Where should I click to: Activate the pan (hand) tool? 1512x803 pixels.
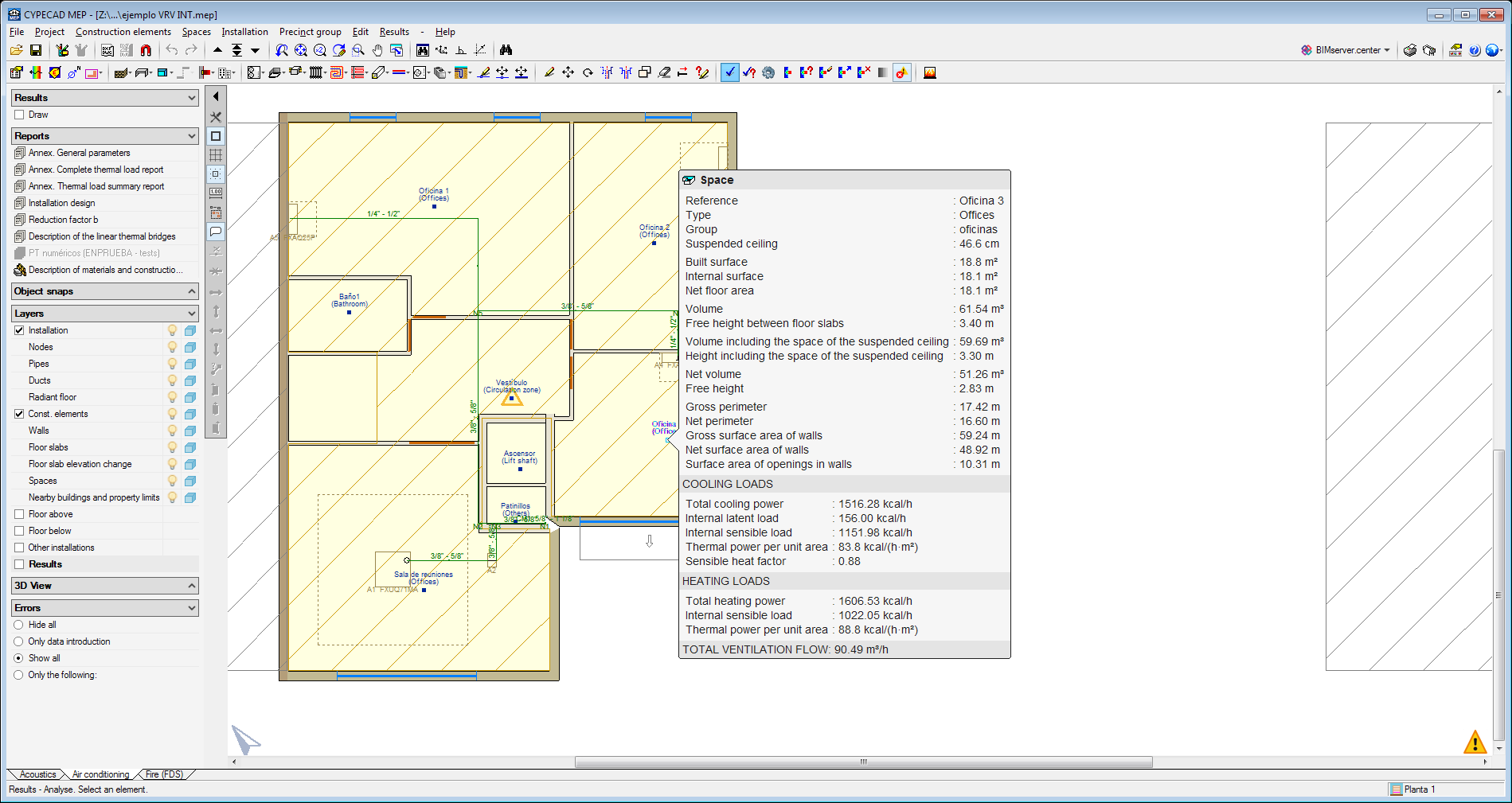click(377, 50)
